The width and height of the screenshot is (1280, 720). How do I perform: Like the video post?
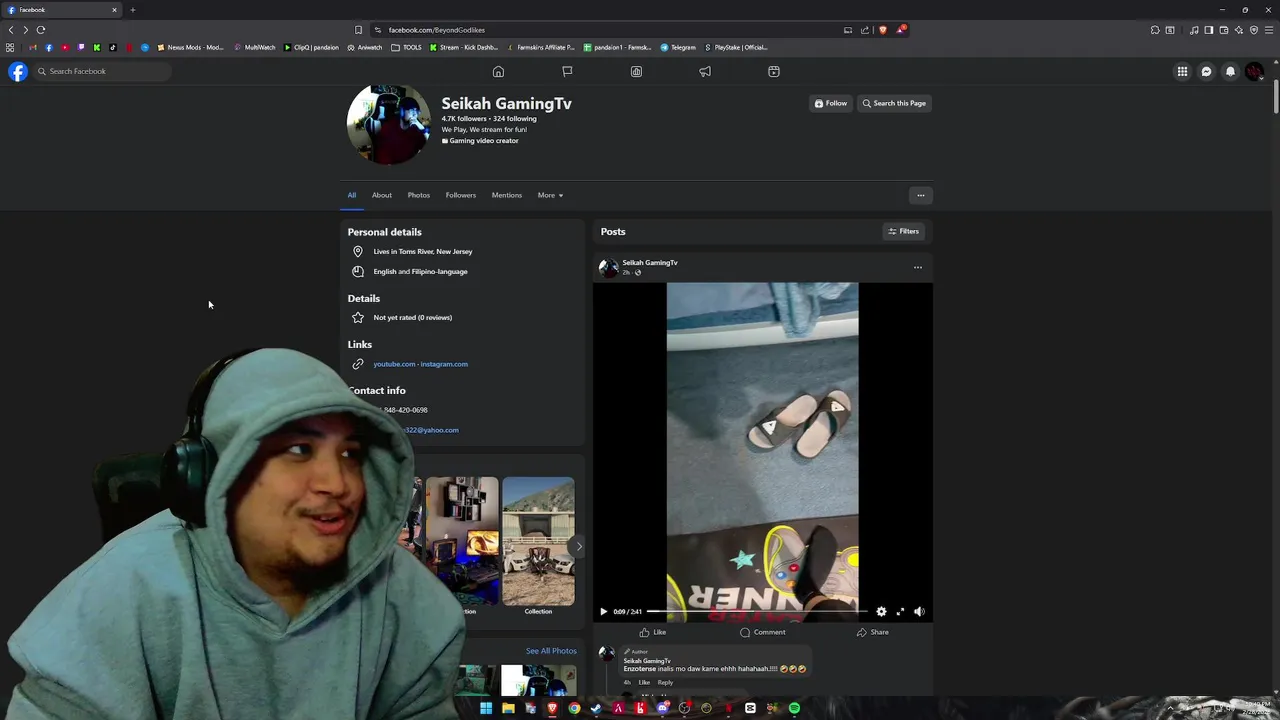[653, 632]
